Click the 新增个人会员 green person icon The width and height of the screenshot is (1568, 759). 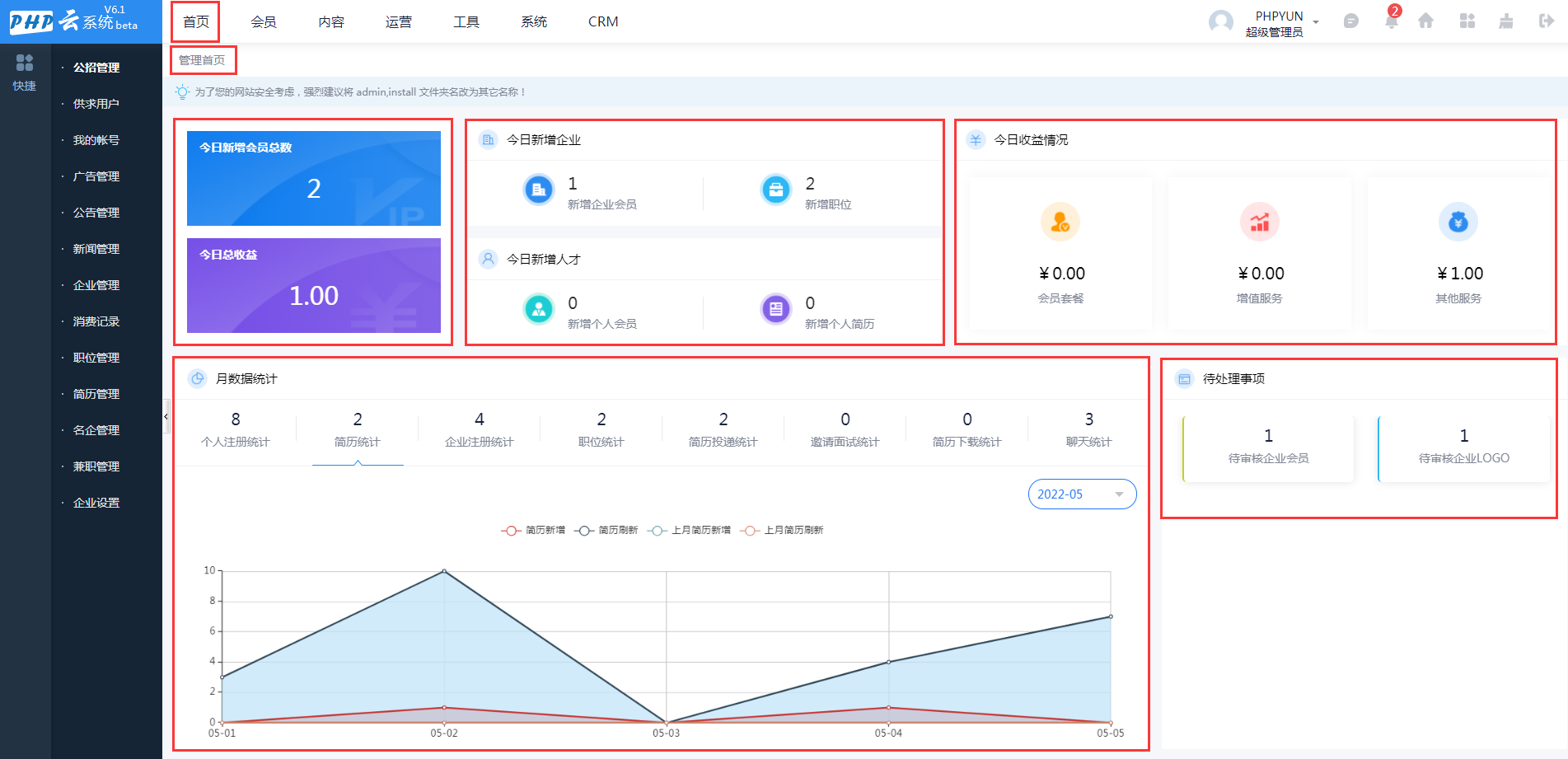(539, 310)
